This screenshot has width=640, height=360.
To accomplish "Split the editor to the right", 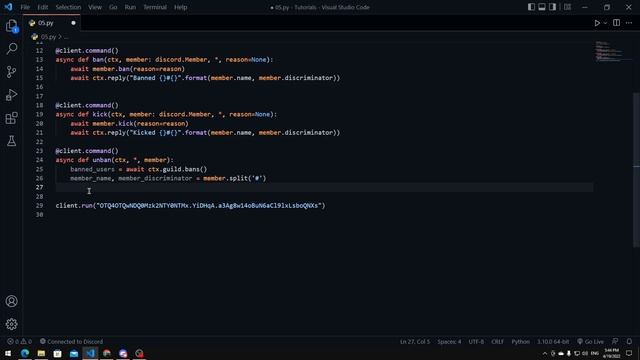I will 616,23.
